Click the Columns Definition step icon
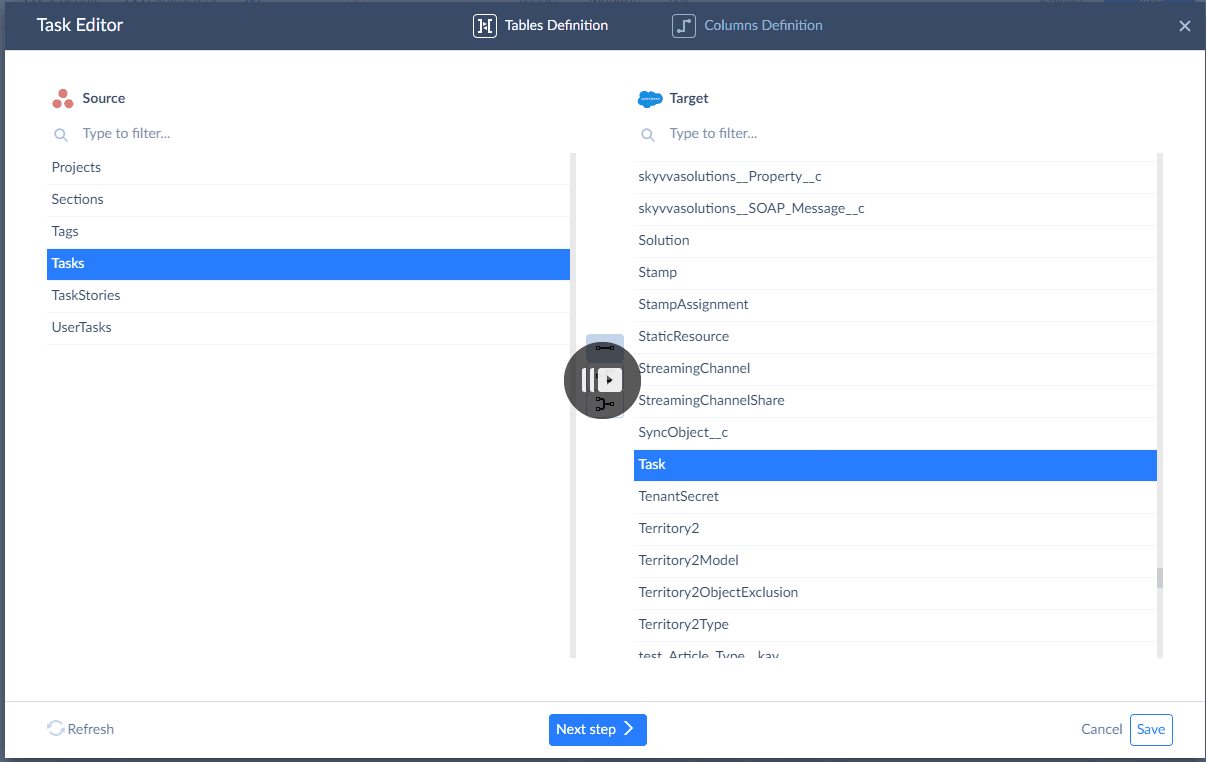1206x762 pixels. [683, 26]
